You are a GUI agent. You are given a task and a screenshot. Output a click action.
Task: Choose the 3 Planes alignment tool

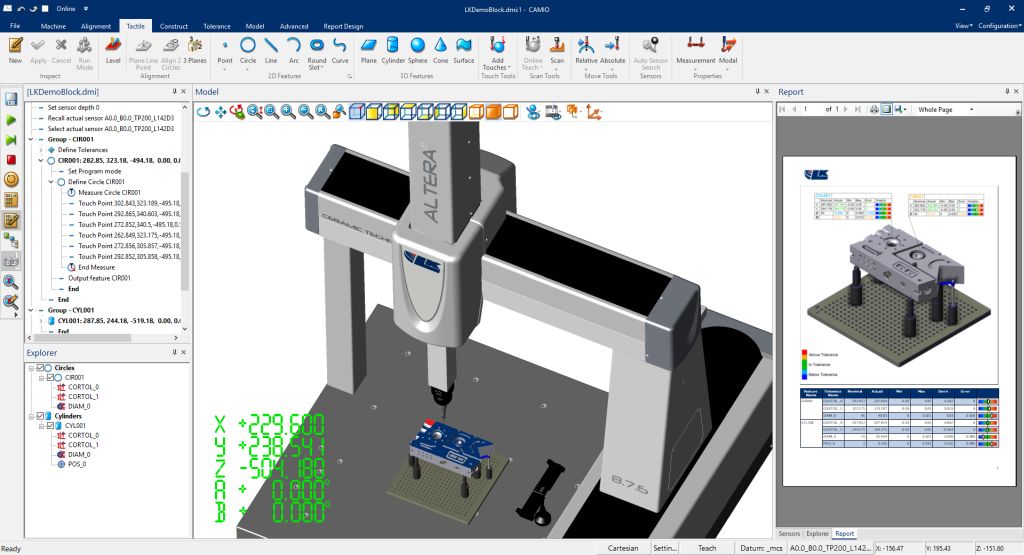tap(195, 51)
